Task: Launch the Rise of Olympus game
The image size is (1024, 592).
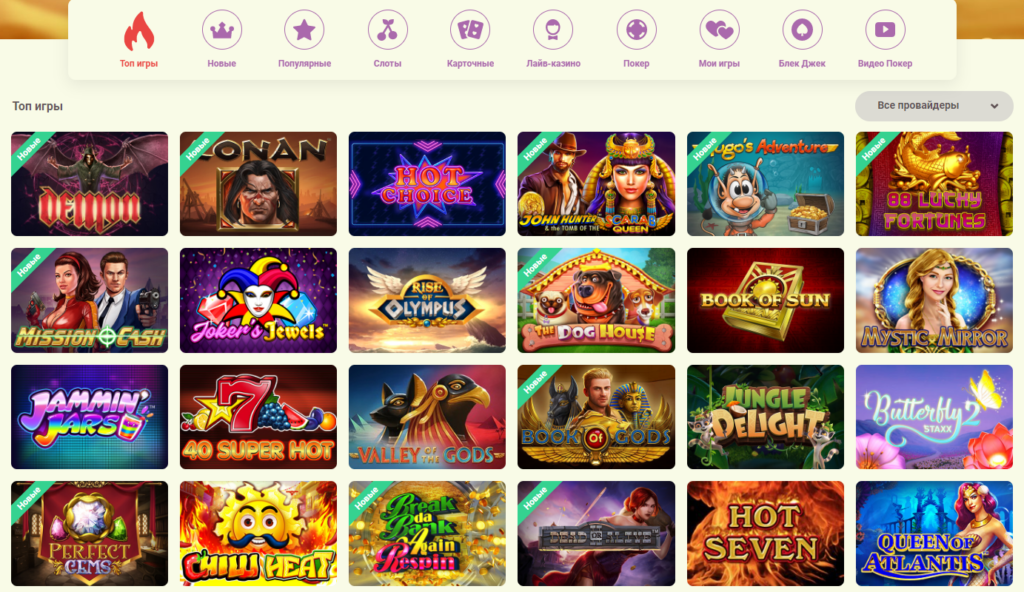Action: pos(427,301)
